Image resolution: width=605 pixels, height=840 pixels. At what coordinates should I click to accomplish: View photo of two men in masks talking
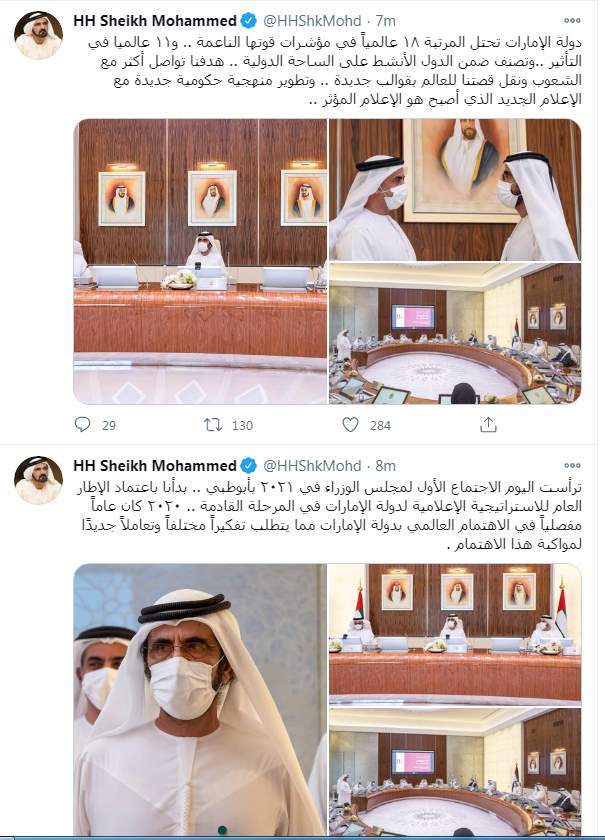[455, 190]
